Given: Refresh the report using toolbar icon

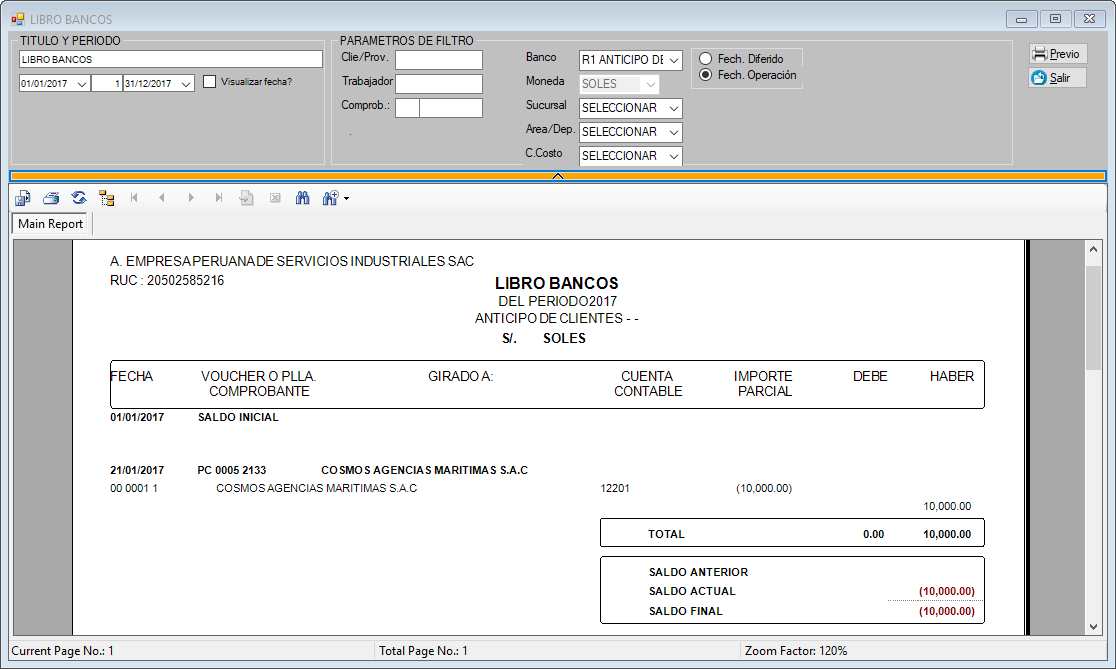Looking at the screenshot, I should click(x=79, y=198).
